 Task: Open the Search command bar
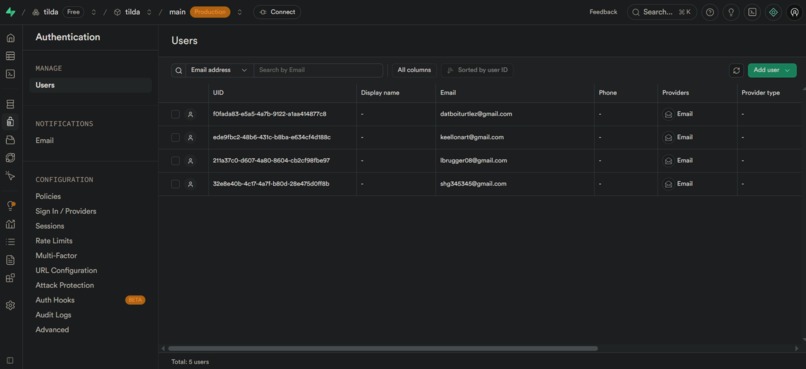(662, 12)
